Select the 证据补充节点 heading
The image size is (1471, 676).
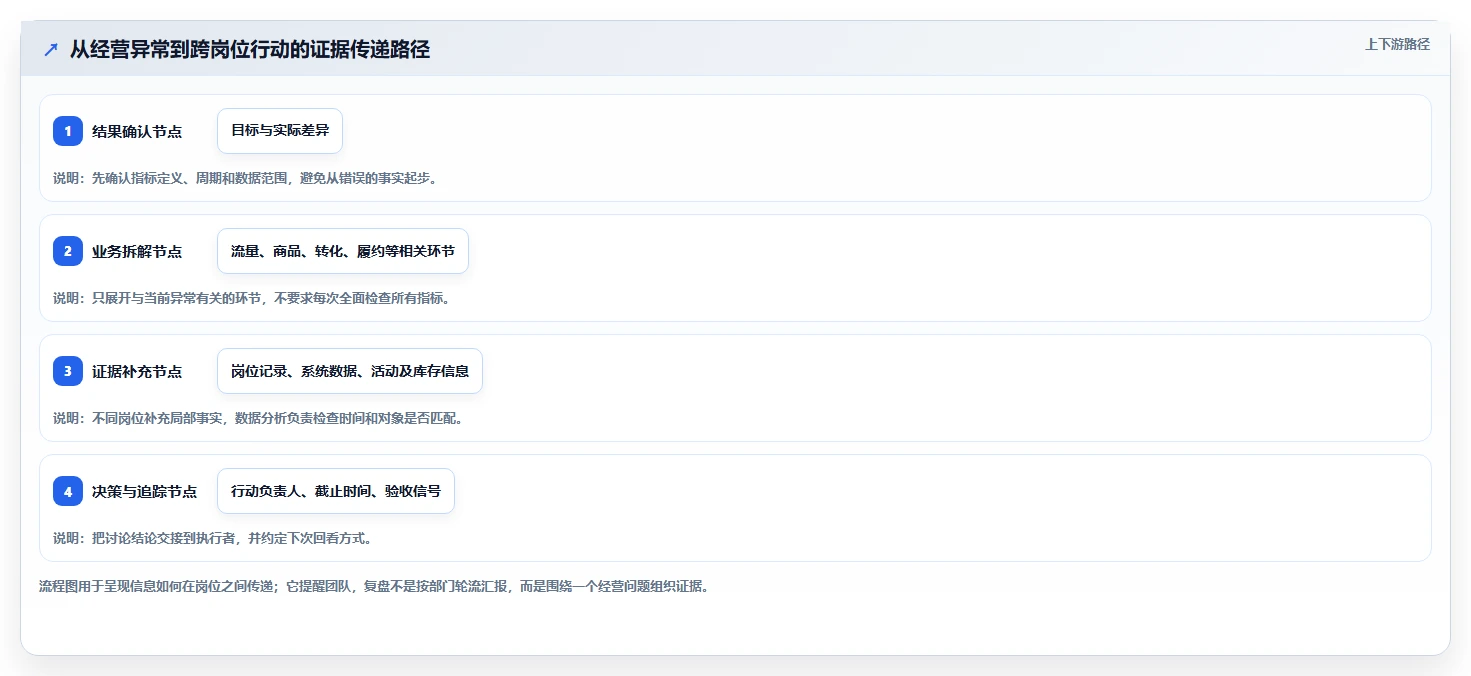137,371
